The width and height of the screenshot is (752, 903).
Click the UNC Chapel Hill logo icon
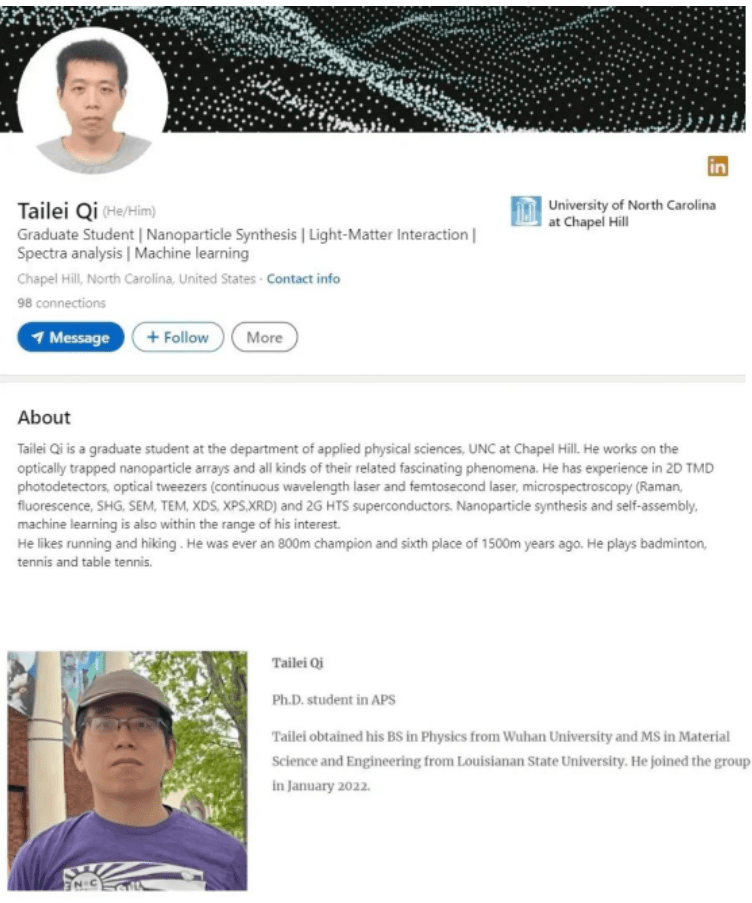tap(526, 211)
